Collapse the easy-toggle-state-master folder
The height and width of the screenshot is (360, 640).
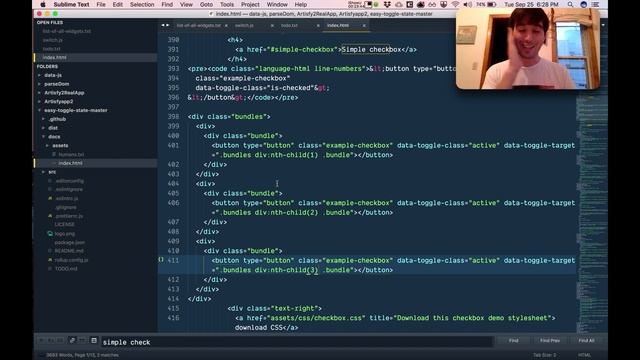coord(76,110)
